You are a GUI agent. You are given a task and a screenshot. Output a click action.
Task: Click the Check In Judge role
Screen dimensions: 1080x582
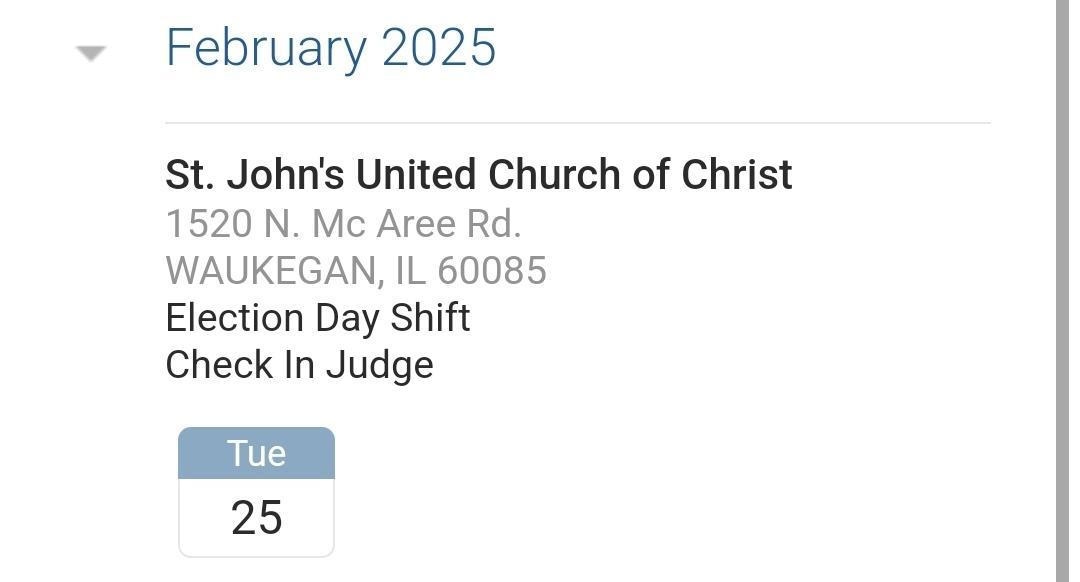click(x=299, y=365)
